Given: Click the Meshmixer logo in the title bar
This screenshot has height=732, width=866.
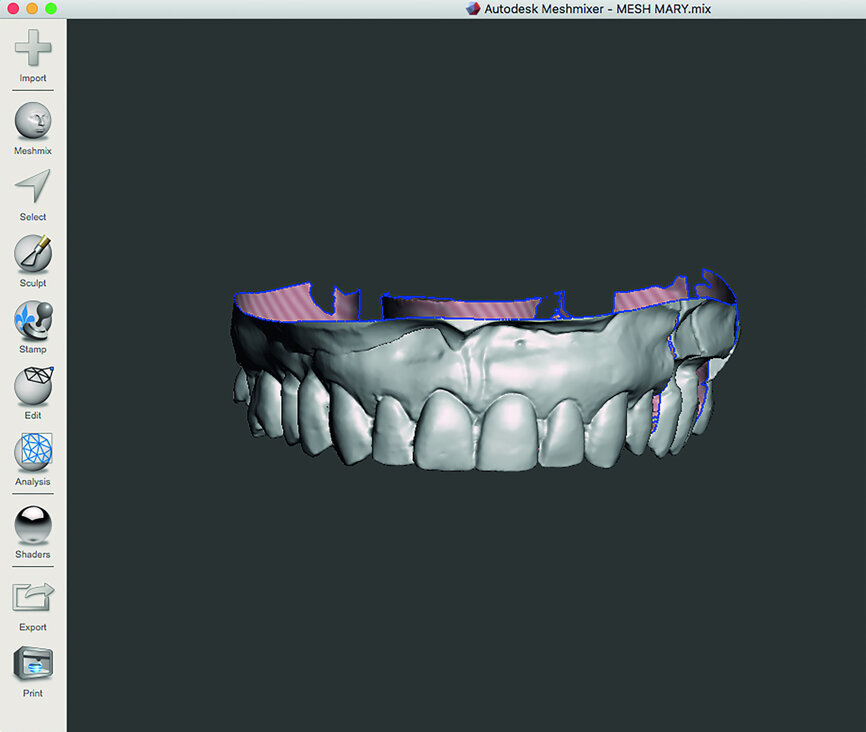Looking at the screenshot, I should coord(471,8).
